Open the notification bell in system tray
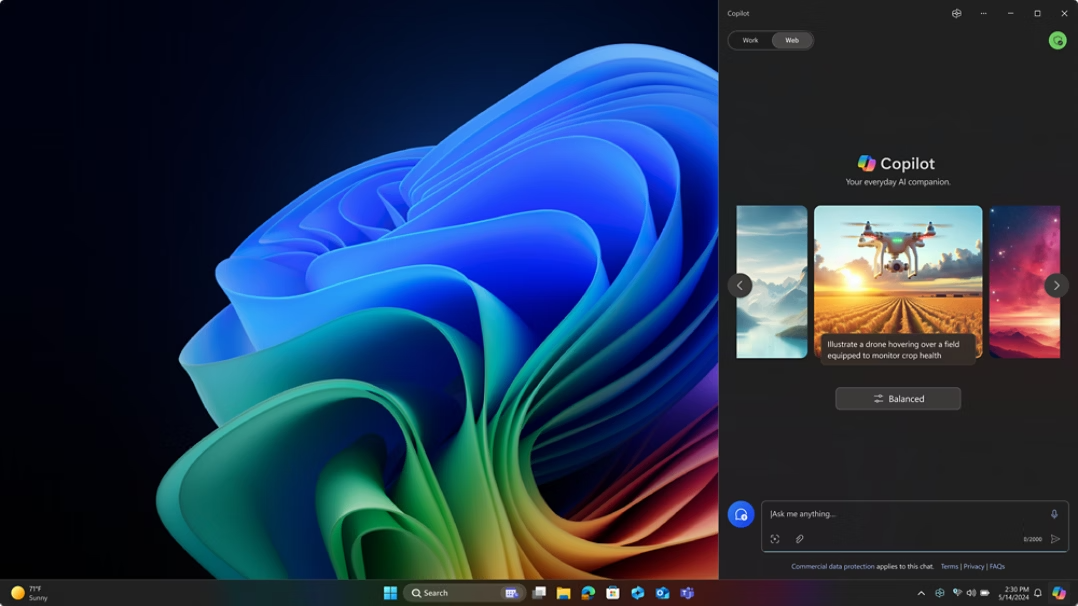The image size is (1078, 606). click(x=1038, y=593)
